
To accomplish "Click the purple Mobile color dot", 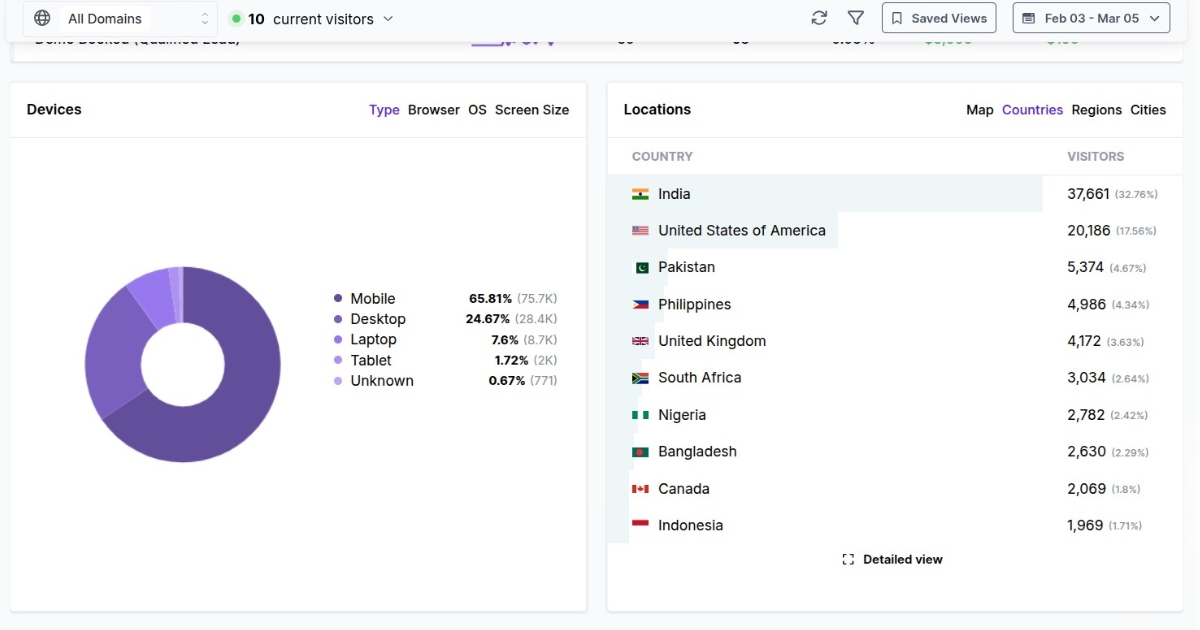I will click(x=338, y=298).
